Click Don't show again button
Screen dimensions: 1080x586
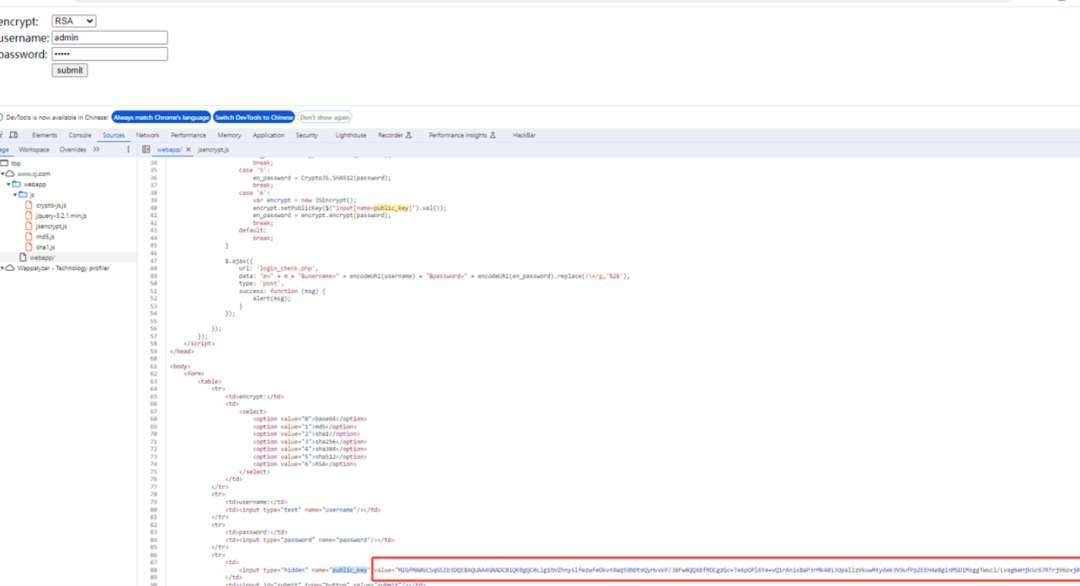(324, 118)
